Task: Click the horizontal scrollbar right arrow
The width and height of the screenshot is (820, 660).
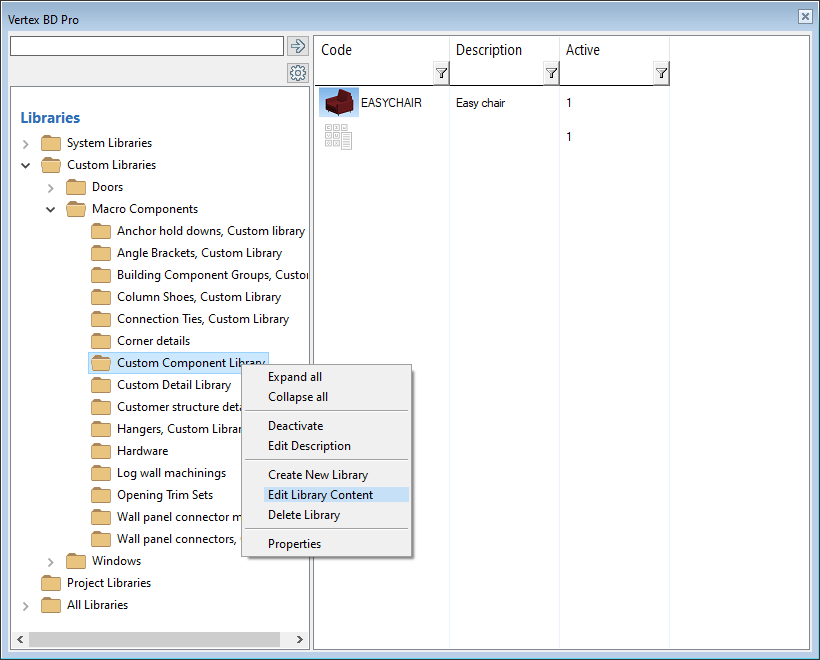Action: pyautogui.click(x=299, y=639)
